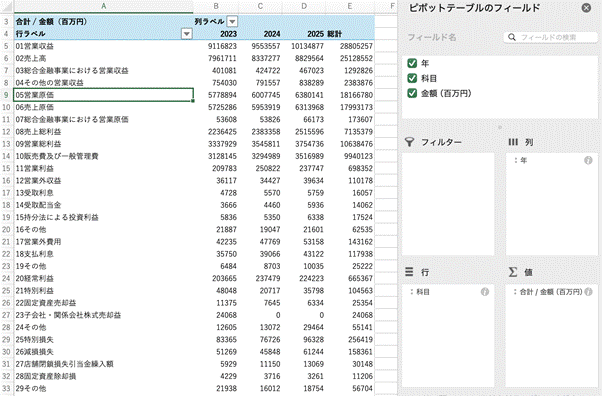Click cell 02売上高
Image resolution: width=602 pixels, height=396 pixels.
(x=104, y=58)
